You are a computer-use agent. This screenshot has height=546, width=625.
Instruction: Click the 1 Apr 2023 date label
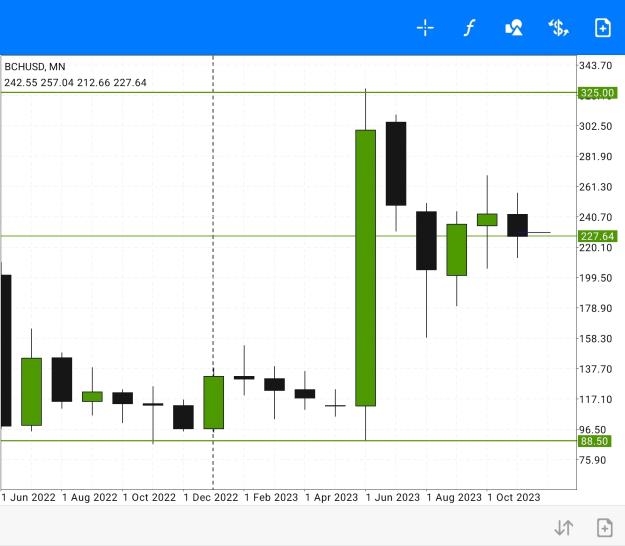pyautogui.click(x=332, y=497)
